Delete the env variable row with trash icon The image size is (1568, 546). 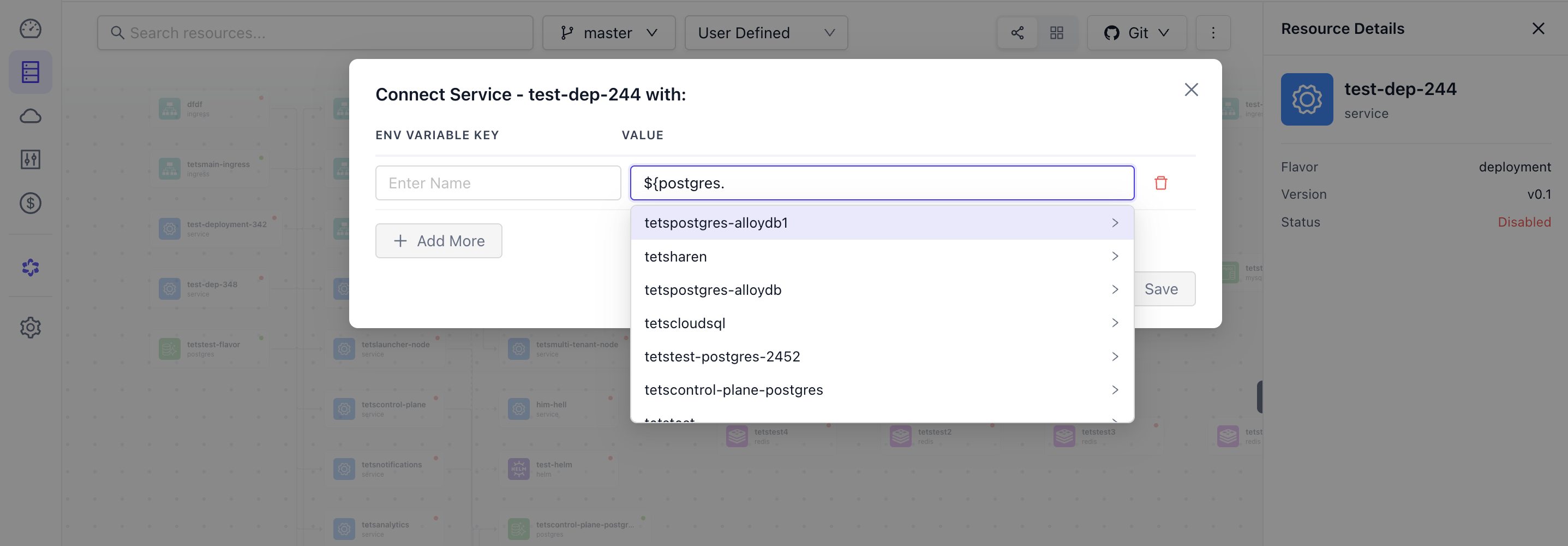click(x=1161, y=183)
